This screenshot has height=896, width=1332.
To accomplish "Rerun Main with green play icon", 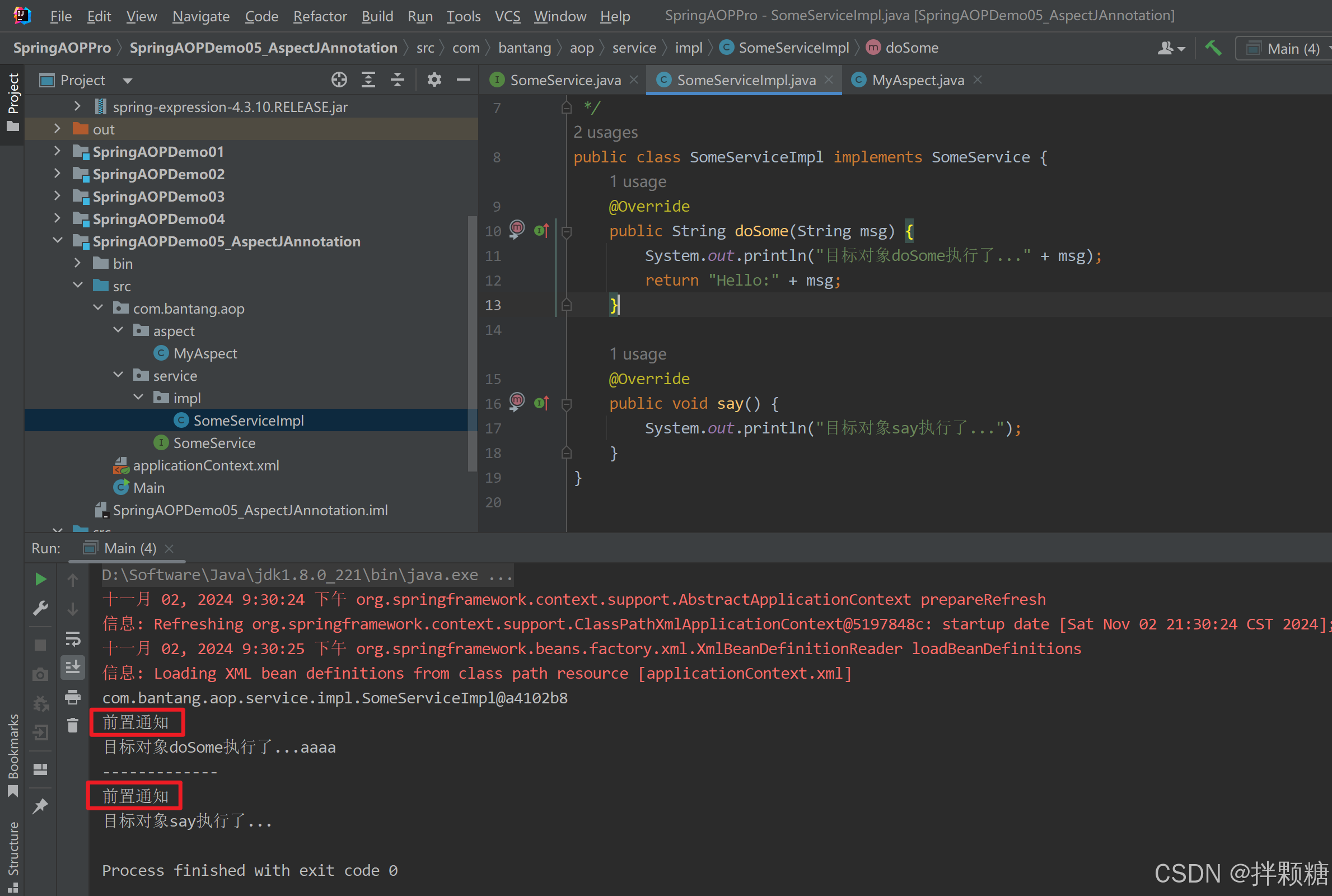I will tap(40, 579).
